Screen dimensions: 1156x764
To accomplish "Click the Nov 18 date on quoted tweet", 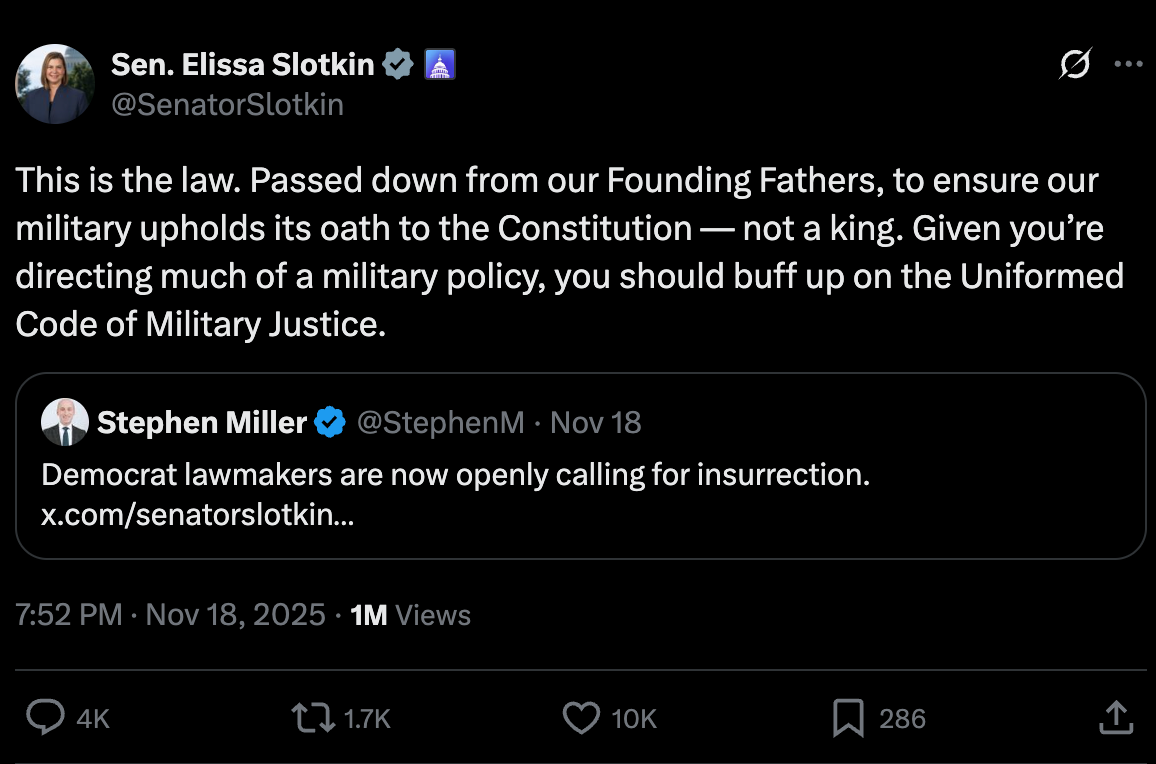I will pos(595,422).
